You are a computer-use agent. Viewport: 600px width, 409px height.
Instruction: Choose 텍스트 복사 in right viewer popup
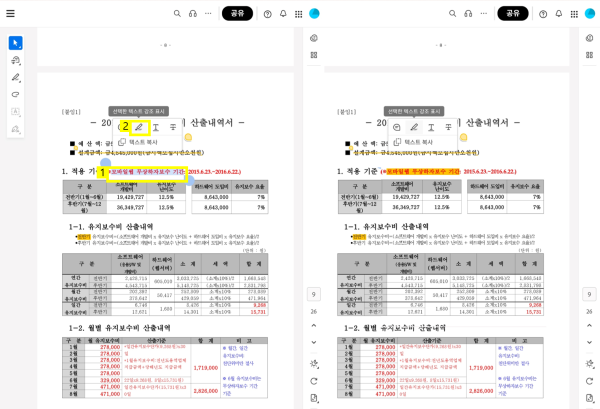(414, 142)
